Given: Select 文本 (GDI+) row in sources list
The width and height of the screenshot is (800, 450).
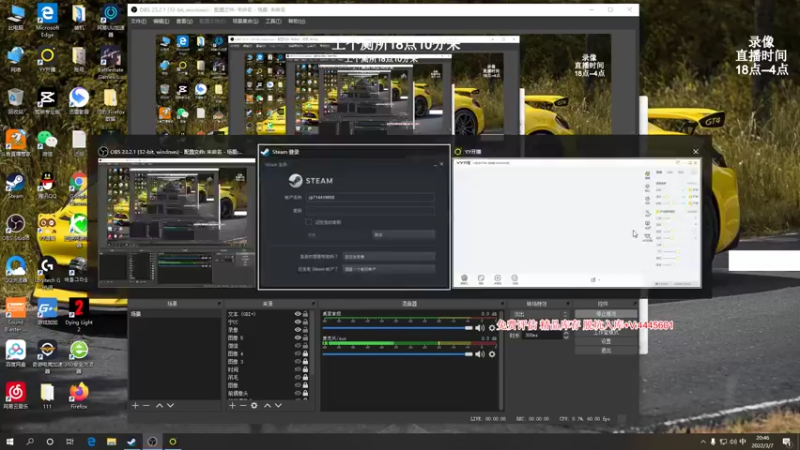Looking at the screenshot, I should pos(268,314).
